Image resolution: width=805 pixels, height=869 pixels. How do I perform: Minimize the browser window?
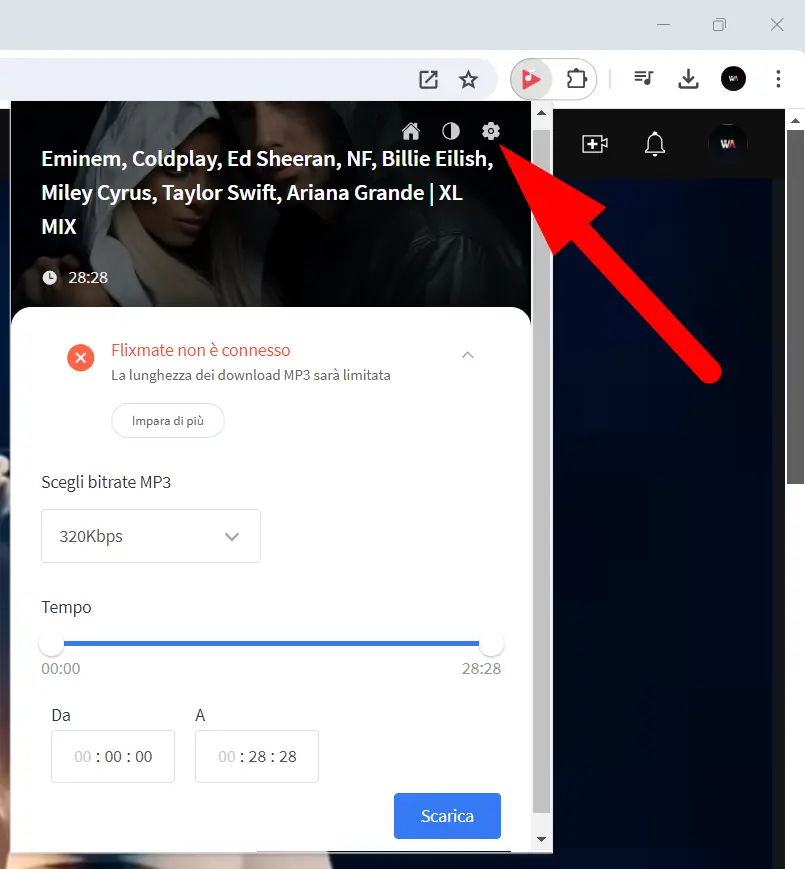663,24
